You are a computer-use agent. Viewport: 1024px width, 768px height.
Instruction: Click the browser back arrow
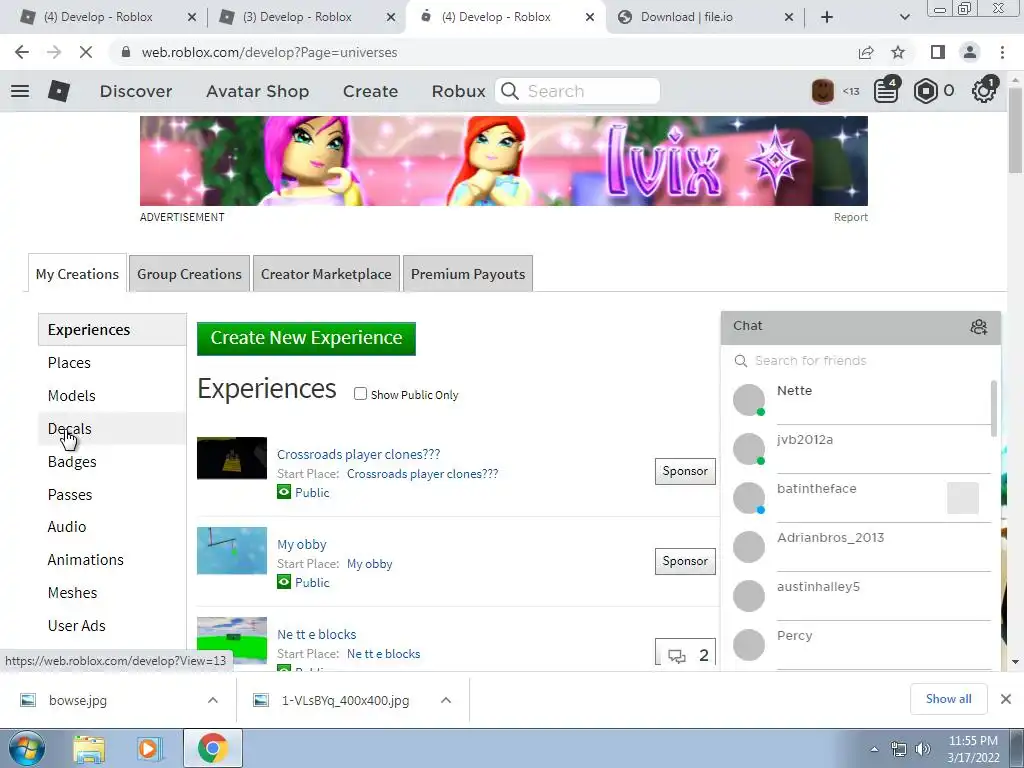22,52
